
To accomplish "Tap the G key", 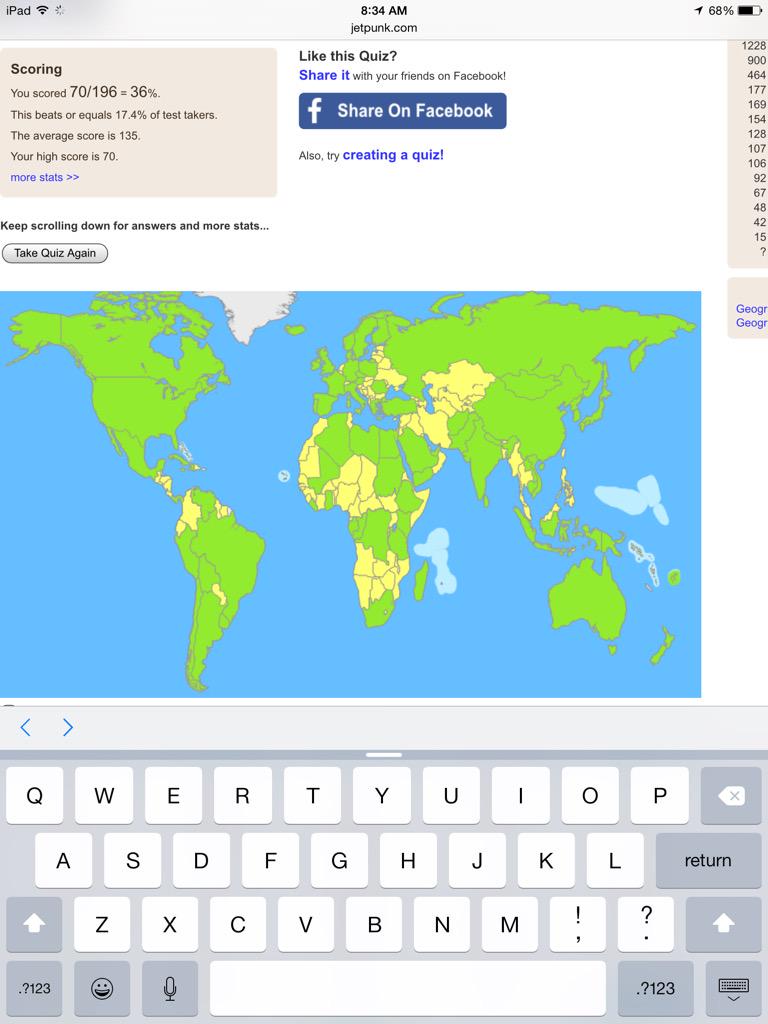I will 339,860.
